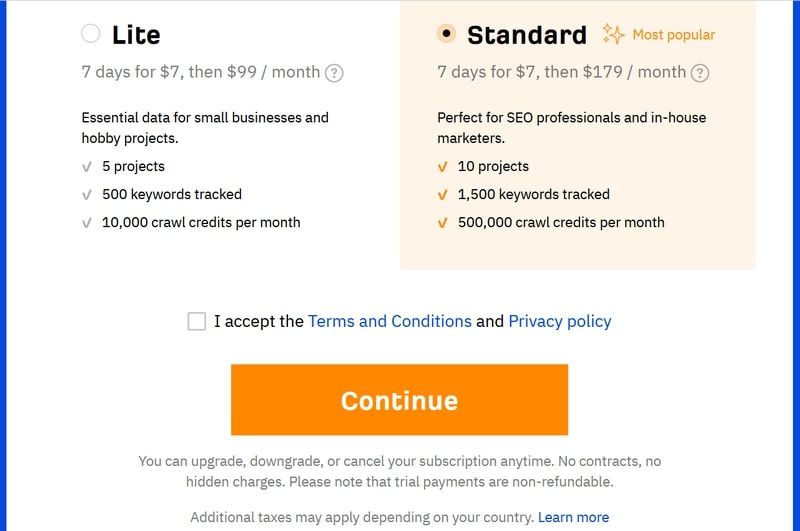This screenshot has width=800, height=531.
Task: Select the Lite plan radio button
Action: [91, 34]
